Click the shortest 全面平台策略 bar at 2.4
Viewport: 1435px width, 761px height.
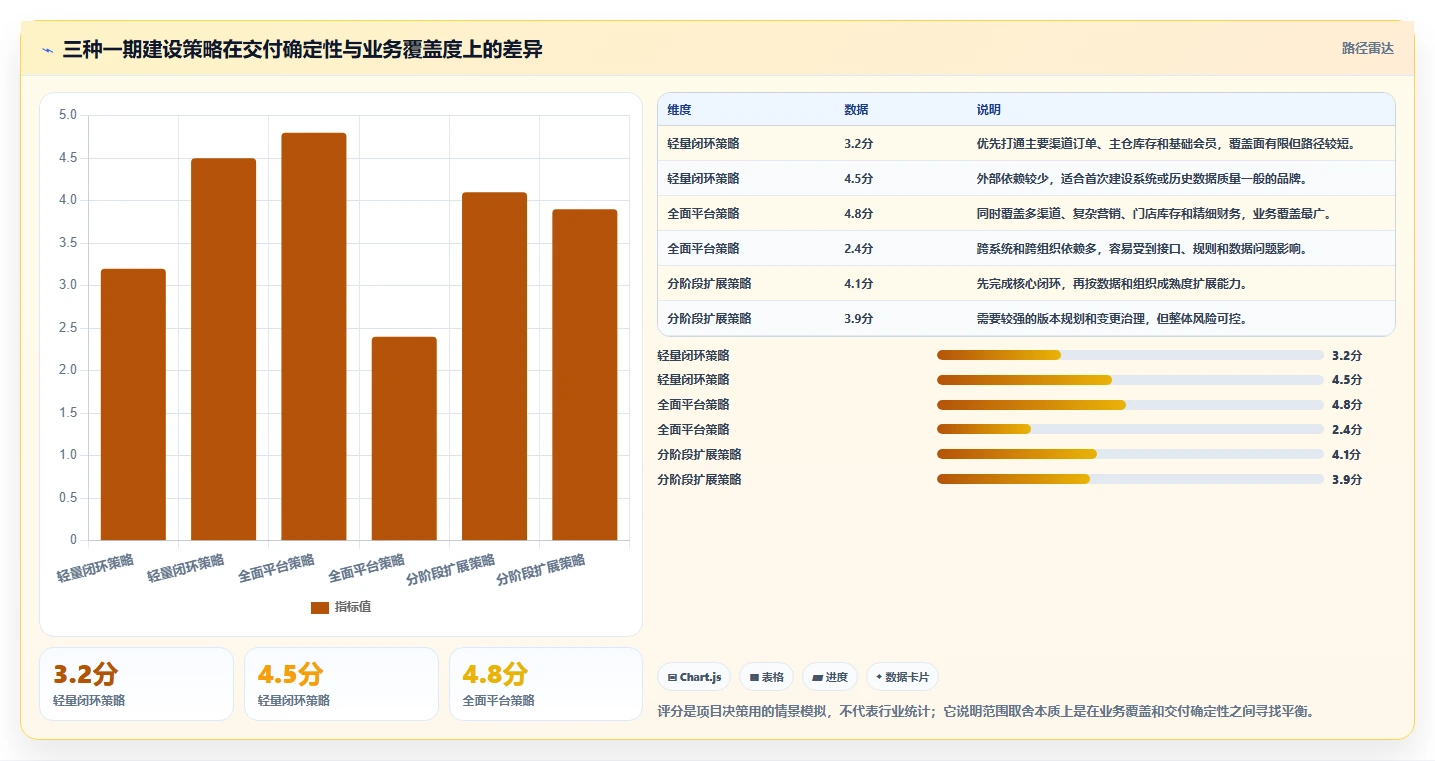(x=404, y=438)
